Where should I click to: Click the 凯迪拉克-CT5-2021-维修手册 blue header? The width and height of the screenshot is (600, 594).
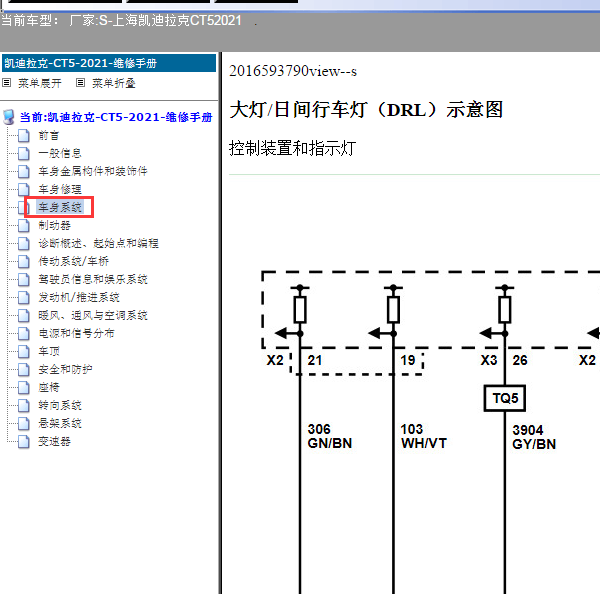(109, 63)
